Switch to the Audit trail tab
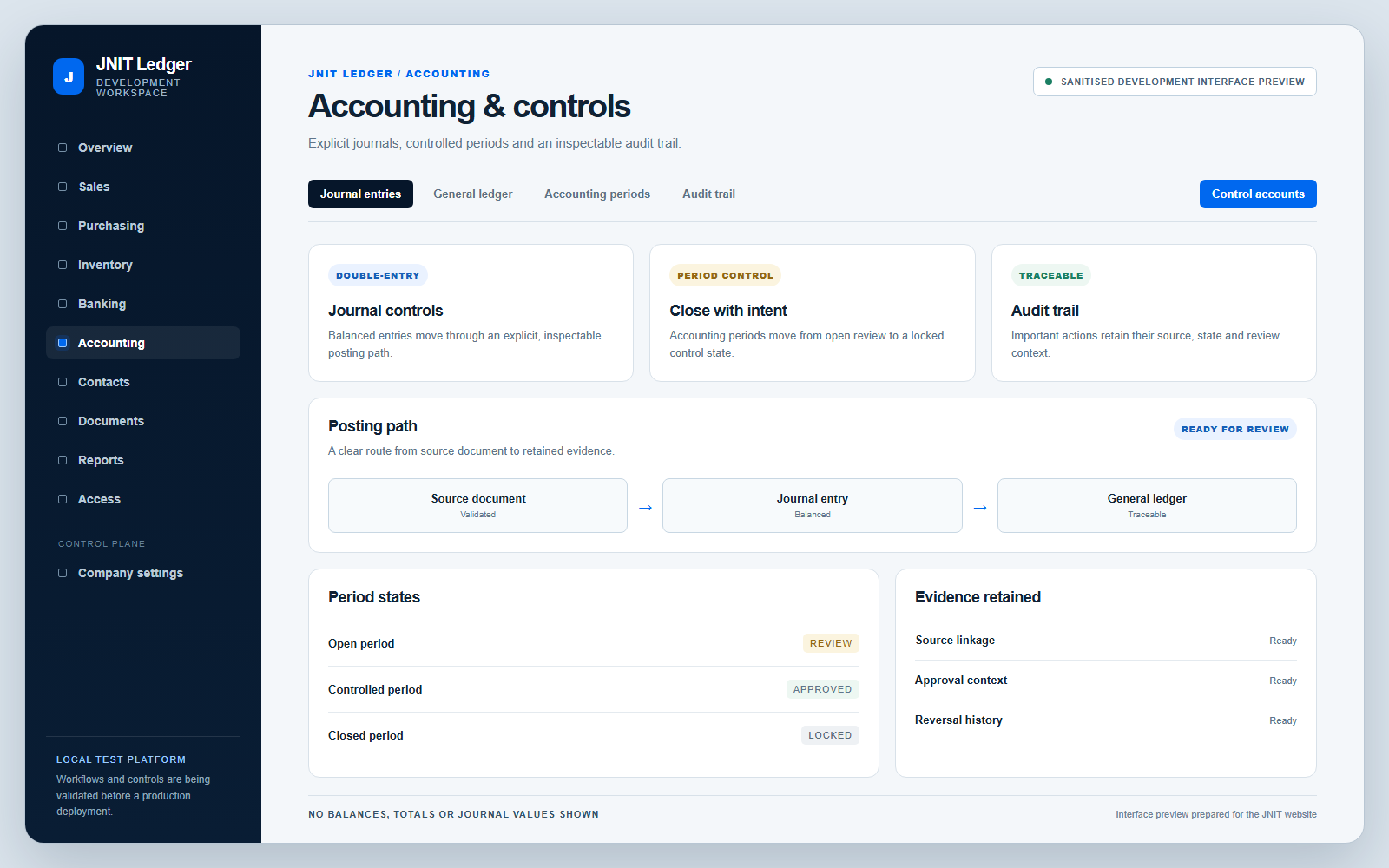The height and width of the screenshot is (868, 1389). click(x=708, y=194)
